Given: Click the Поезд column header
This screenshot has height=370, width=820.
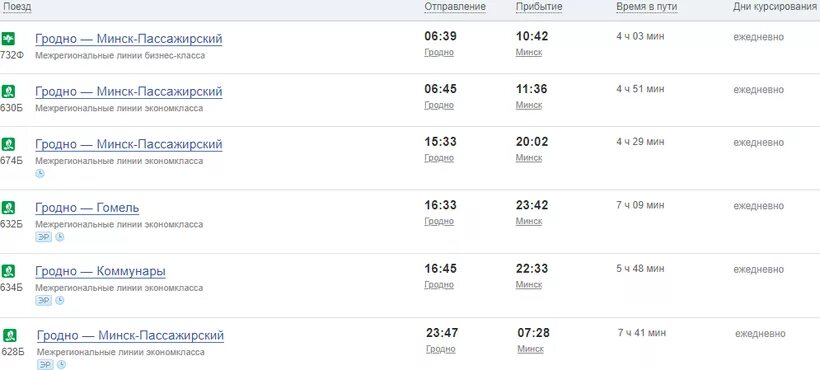Looking at the screenshot, I should tap(16, 7).
